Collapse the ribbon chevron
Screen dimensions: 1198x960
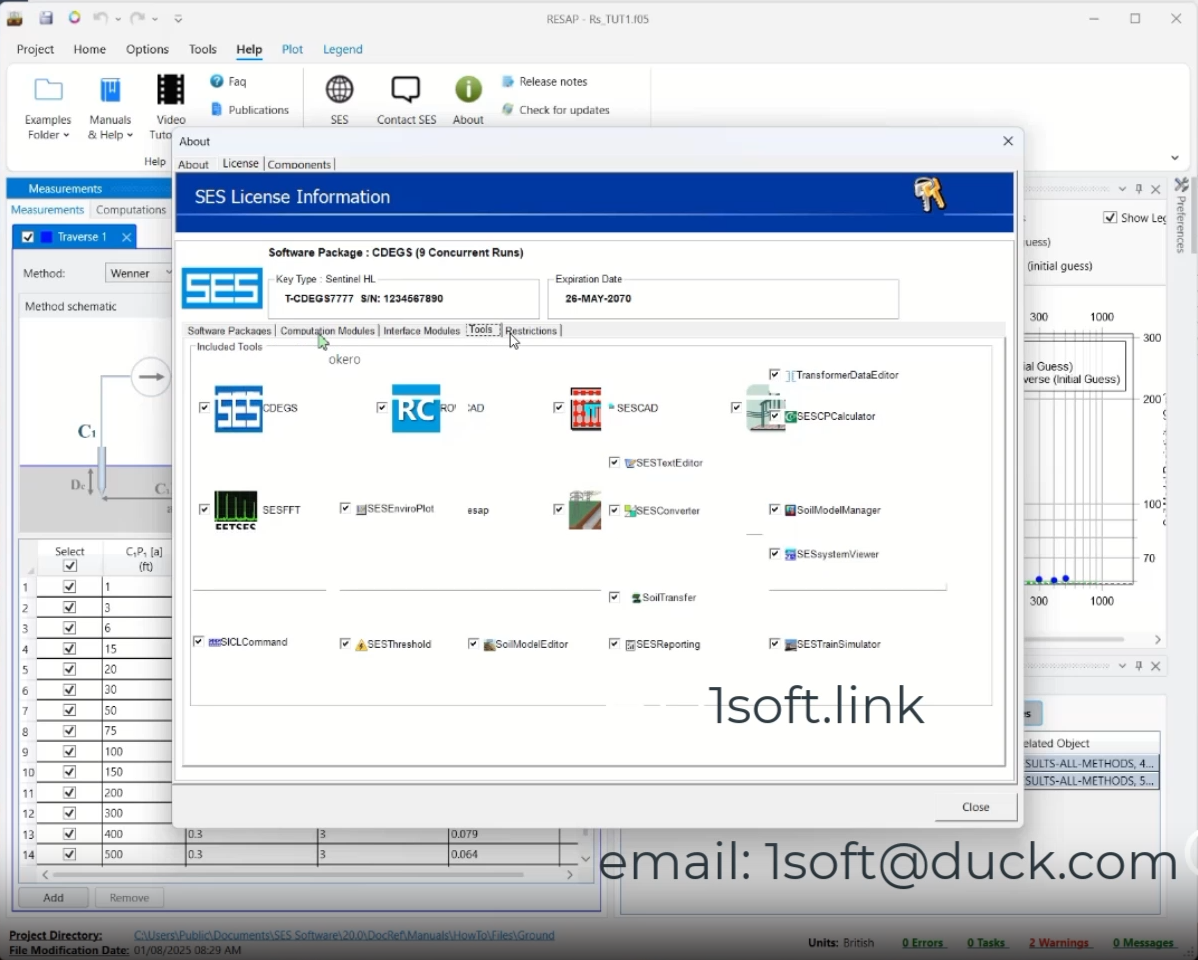point(1174,158)
